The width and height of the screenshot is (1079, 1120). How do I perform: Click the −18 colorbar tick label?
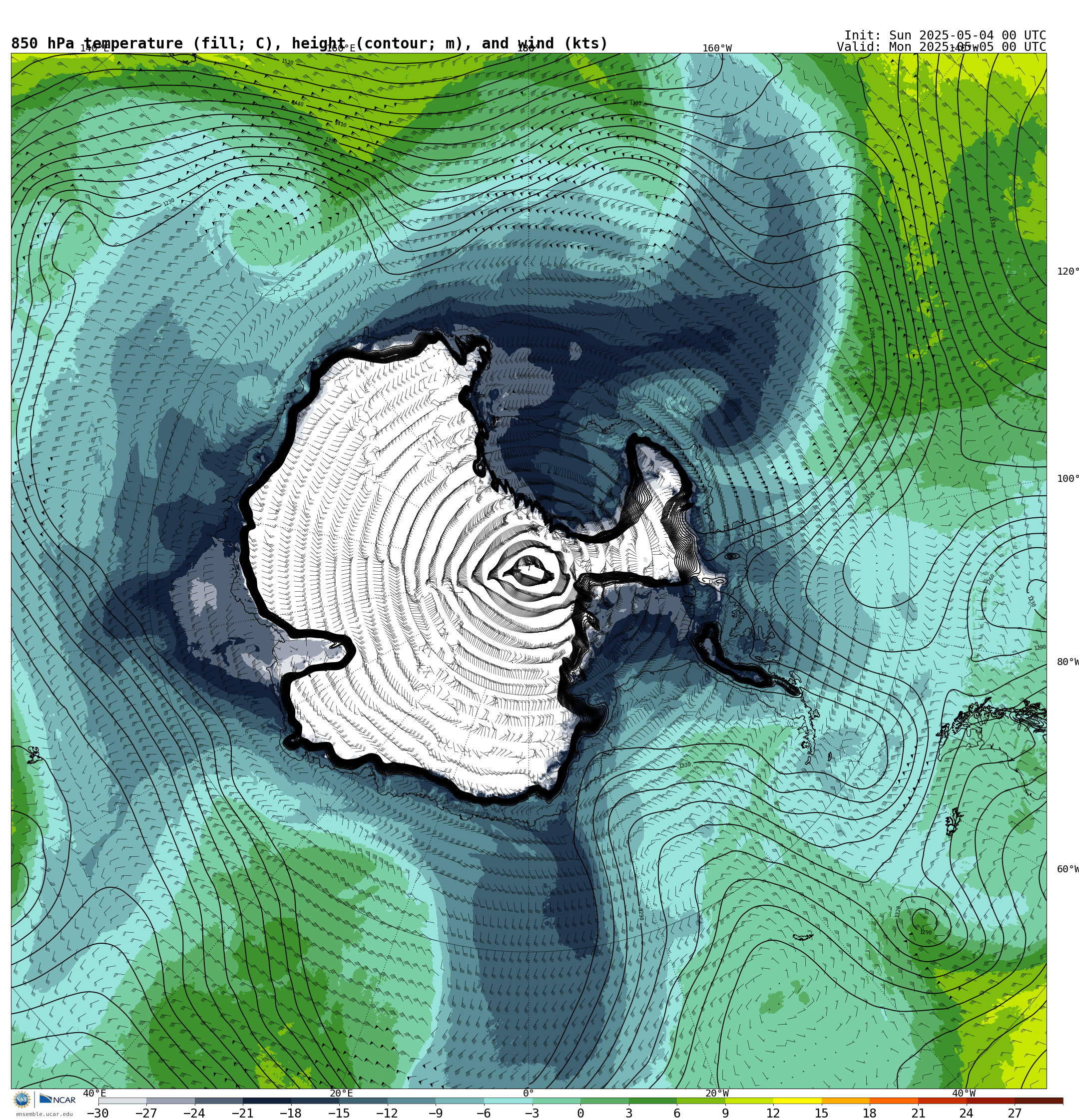[x=290, y=1113]
